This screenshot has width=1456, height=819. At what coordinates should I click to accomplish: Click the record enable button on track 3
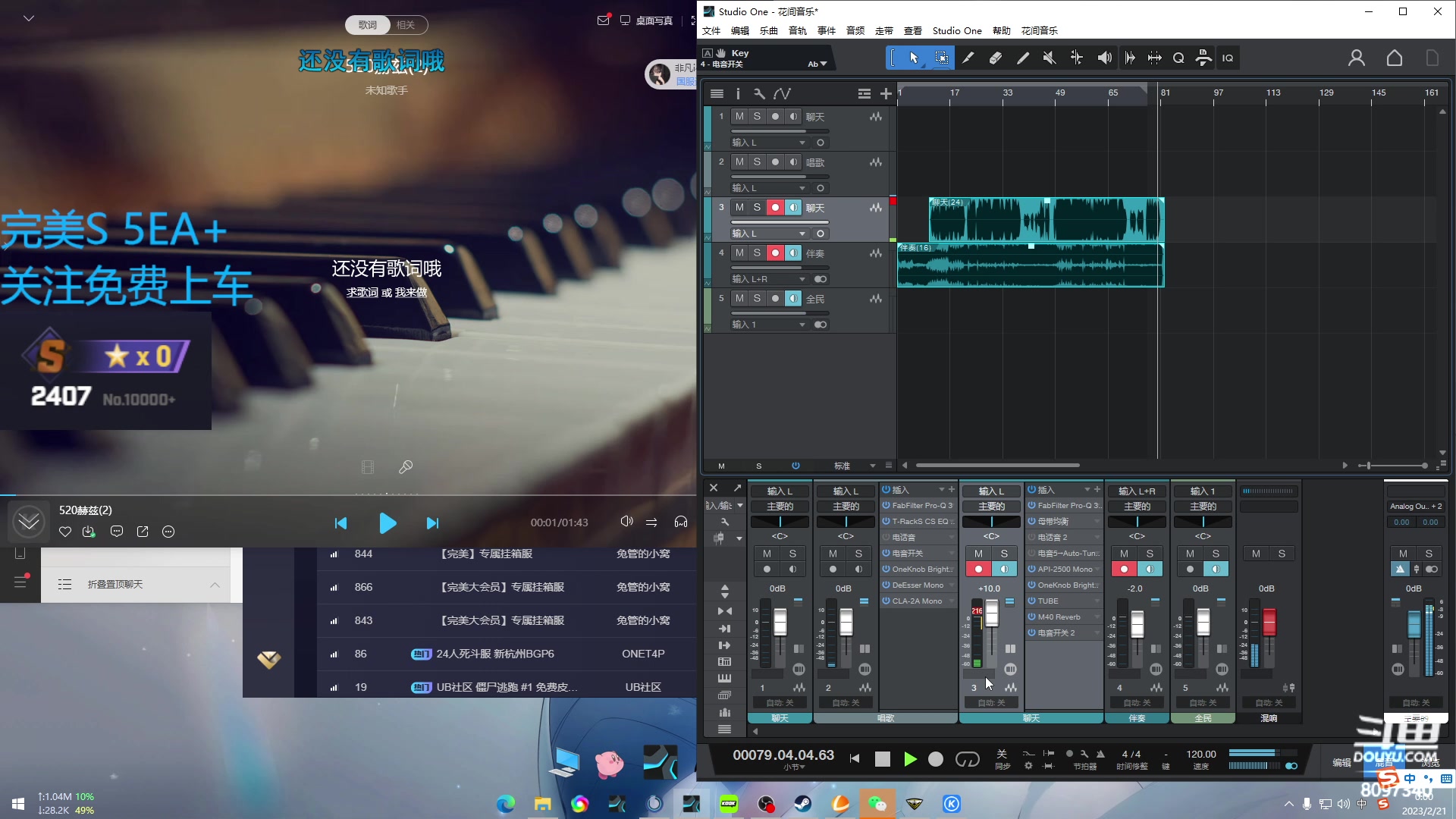(775, 207)
